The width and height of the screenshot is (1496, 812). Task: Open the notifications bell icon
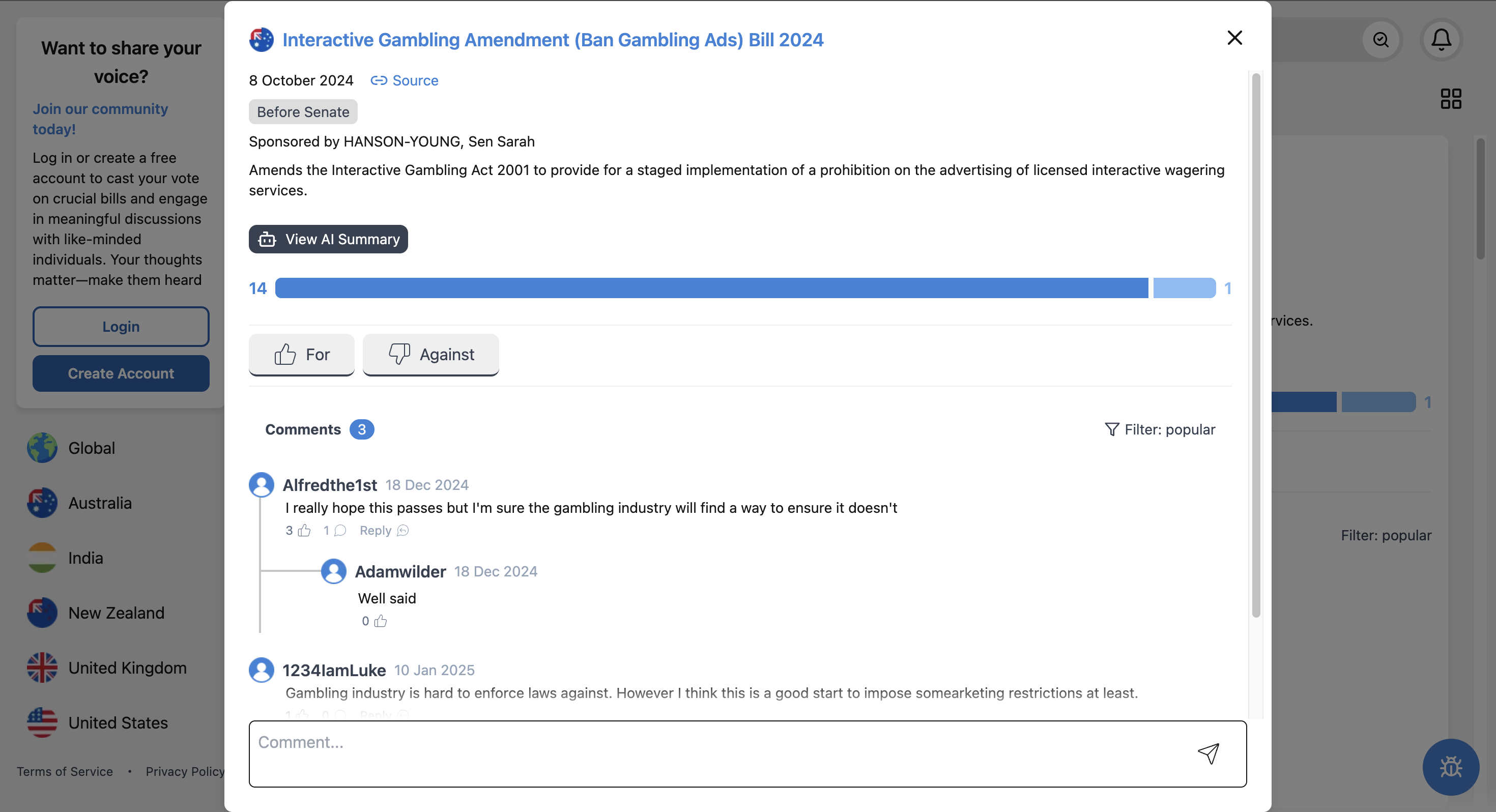click(1441, 40)
